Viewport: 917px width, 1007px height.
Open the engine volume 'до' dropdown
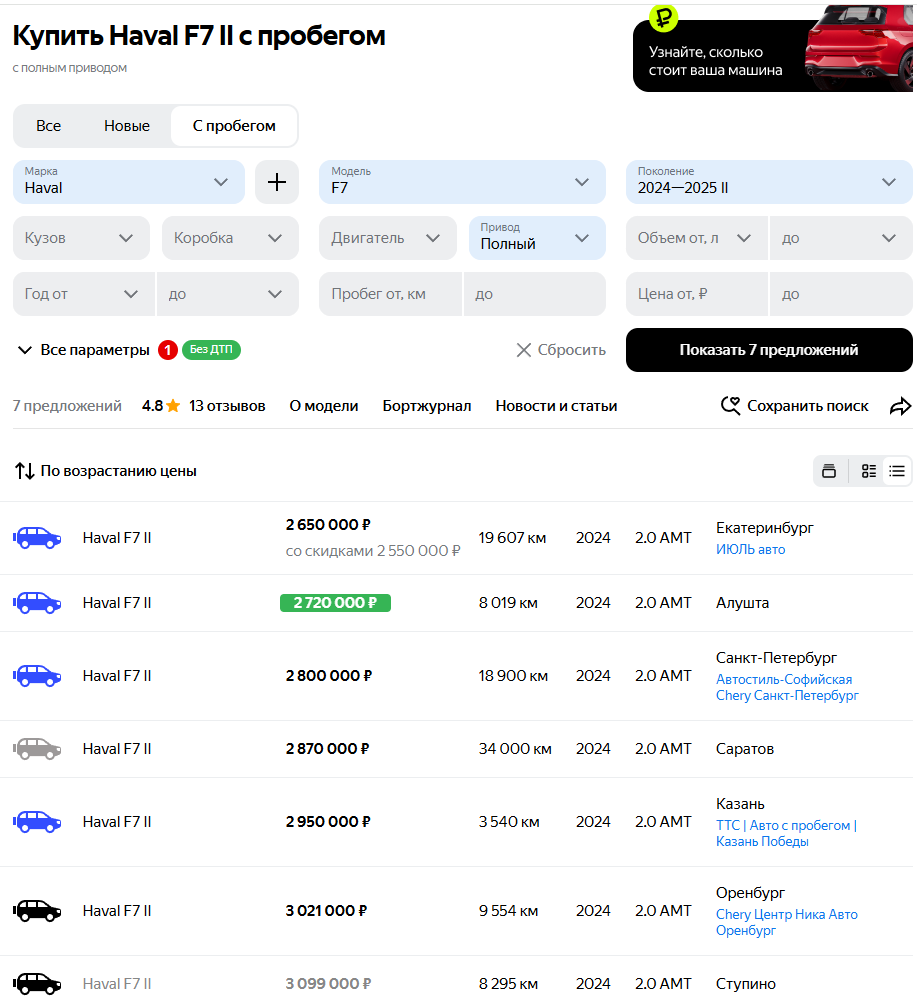[841, 238]
